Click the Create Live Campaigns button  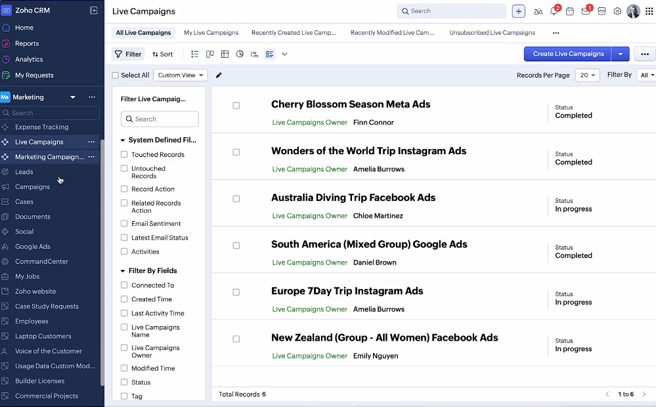pos(568,54)
